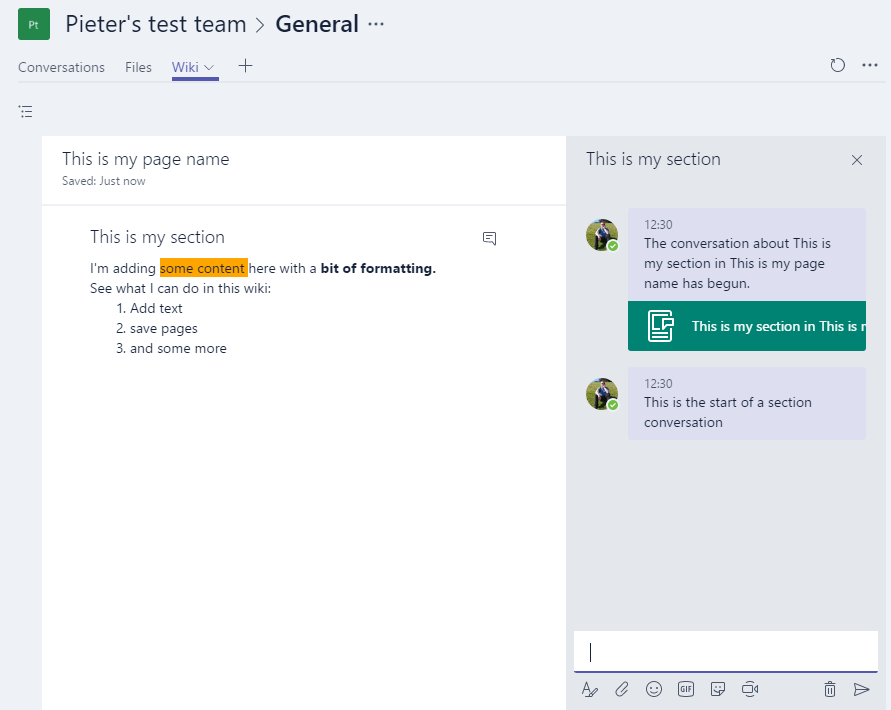This screenshot has height=710, width=891.
Task: Open the section conversation icon
Action: coord(489,238)
